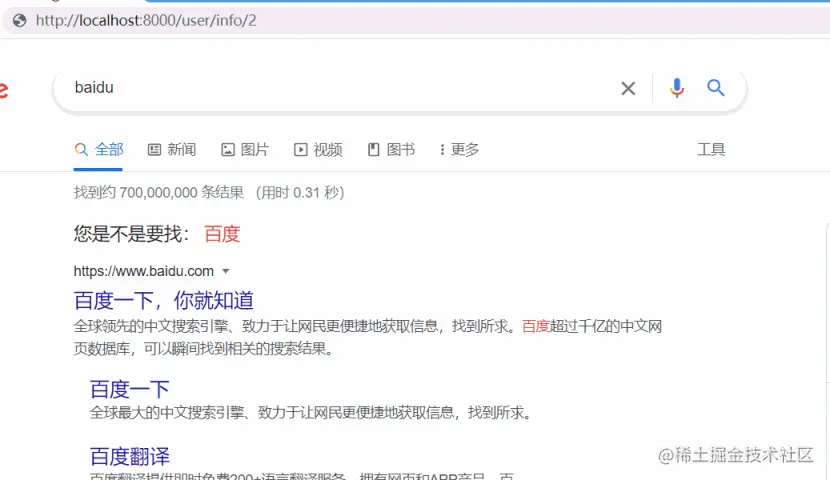Open the 工具 search tools

click(x=710, y=150)
